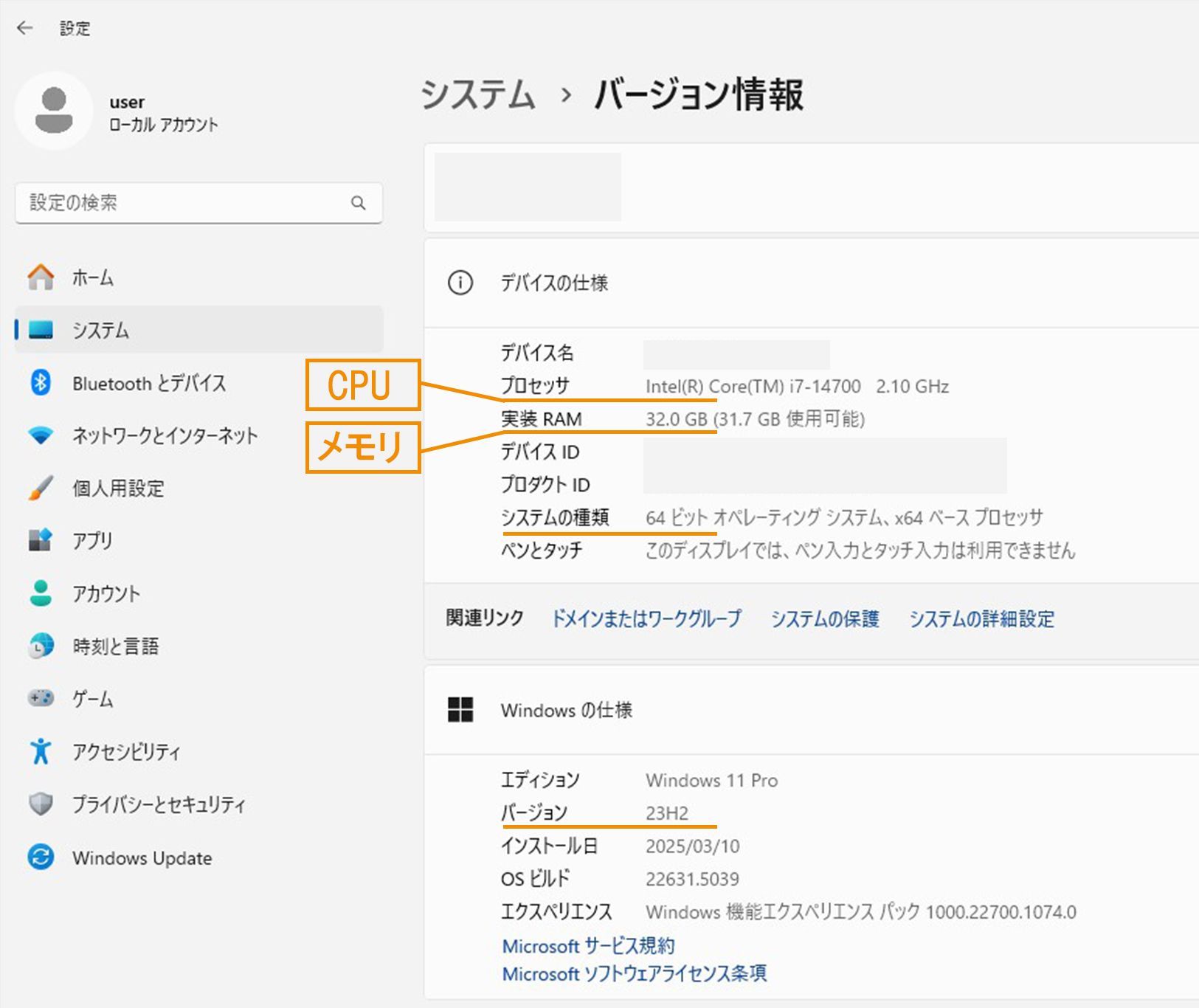Click the Gaming controller icon
Screen dimensions: 1199x1008
pos(41,698)
